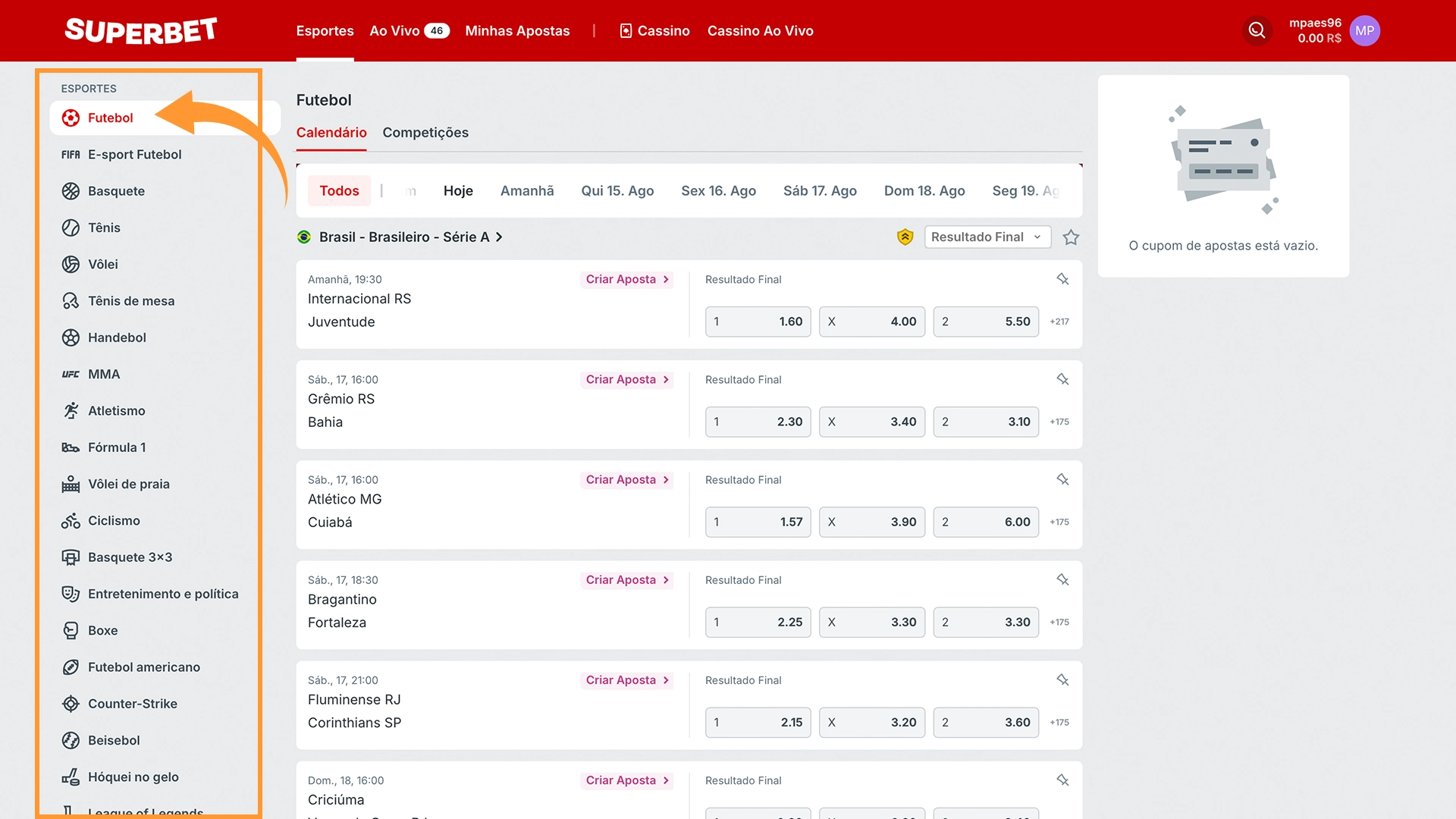Filter matches by Dom 18. Ago
This screenshot has width=1456, height=819.
(x=924, y=191)
